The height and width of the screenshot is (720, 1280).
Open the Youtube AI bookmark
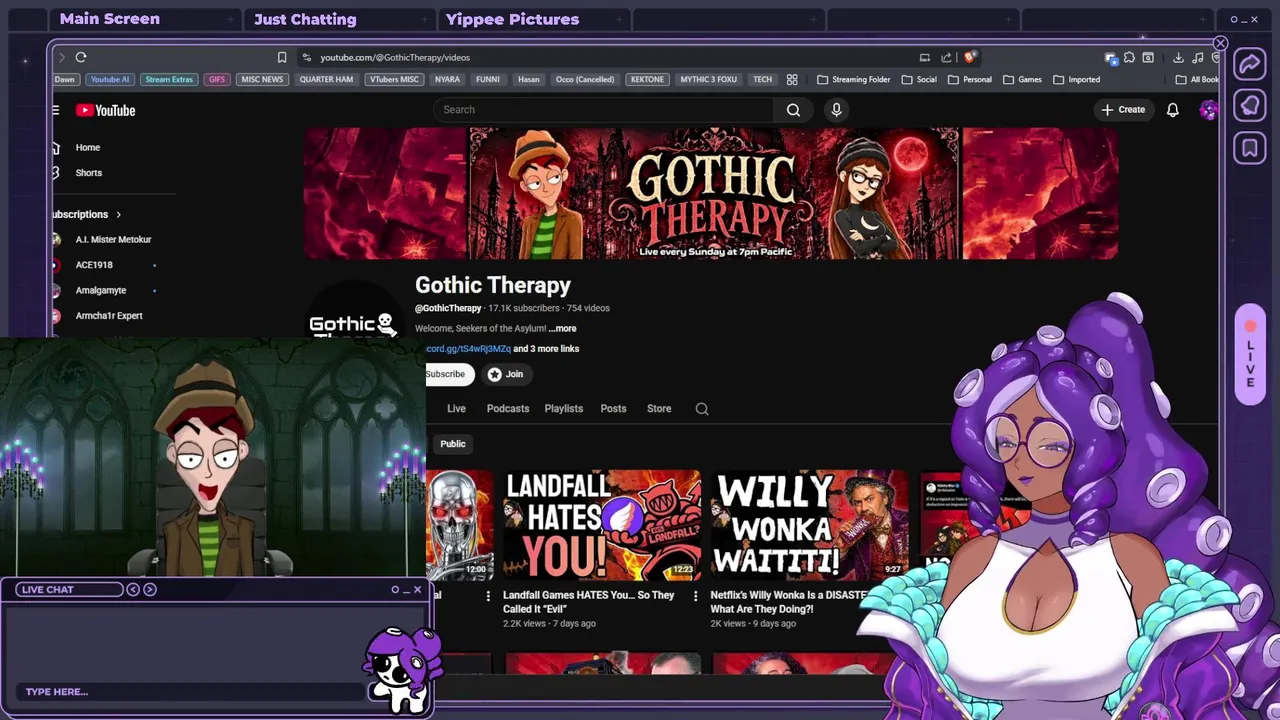click(110, 79)
